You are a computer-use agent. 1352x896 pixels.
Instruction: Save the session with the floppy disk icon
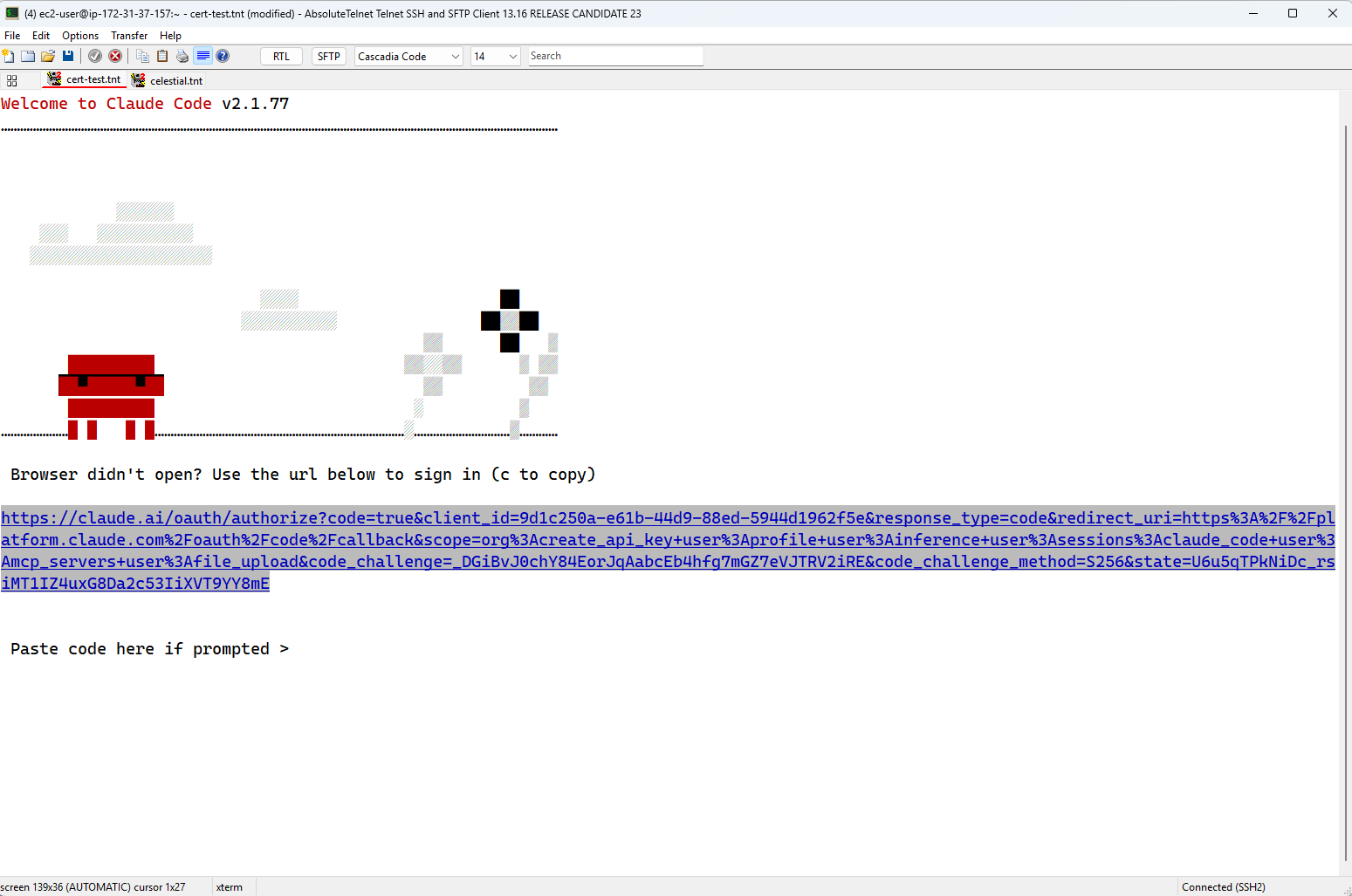68,56
